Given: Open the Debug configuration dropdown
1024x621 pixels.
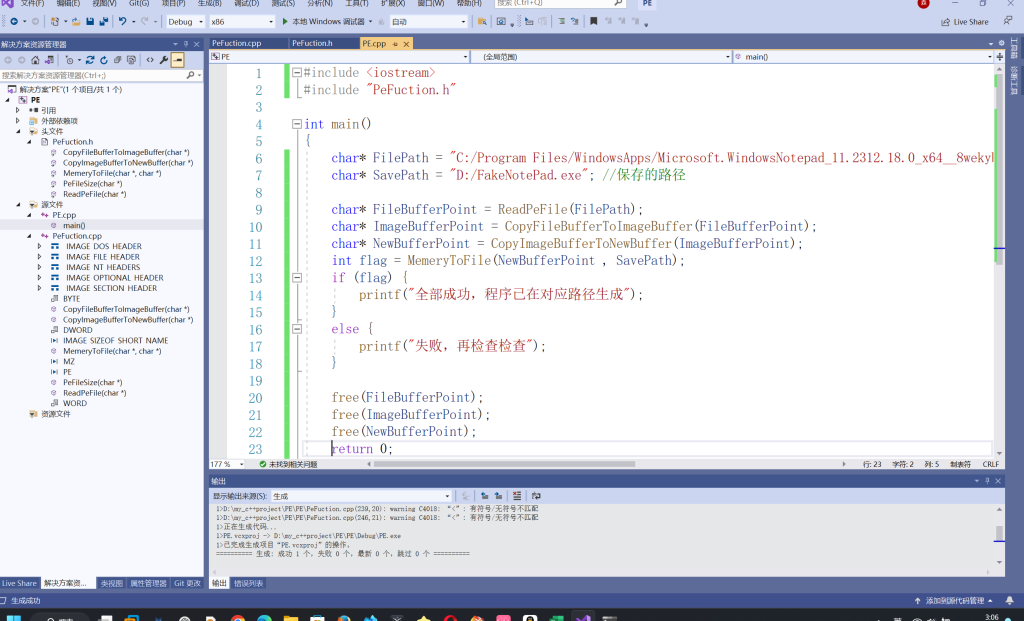Looking at the screenshot, I should click(185, 21).
